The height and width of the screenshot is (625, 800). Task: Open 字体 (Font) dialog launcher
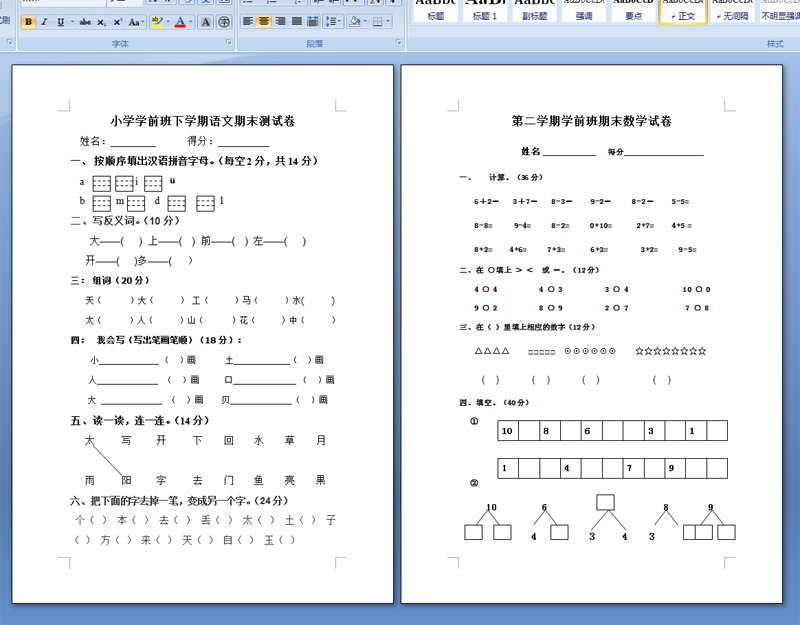pos(229,42)
